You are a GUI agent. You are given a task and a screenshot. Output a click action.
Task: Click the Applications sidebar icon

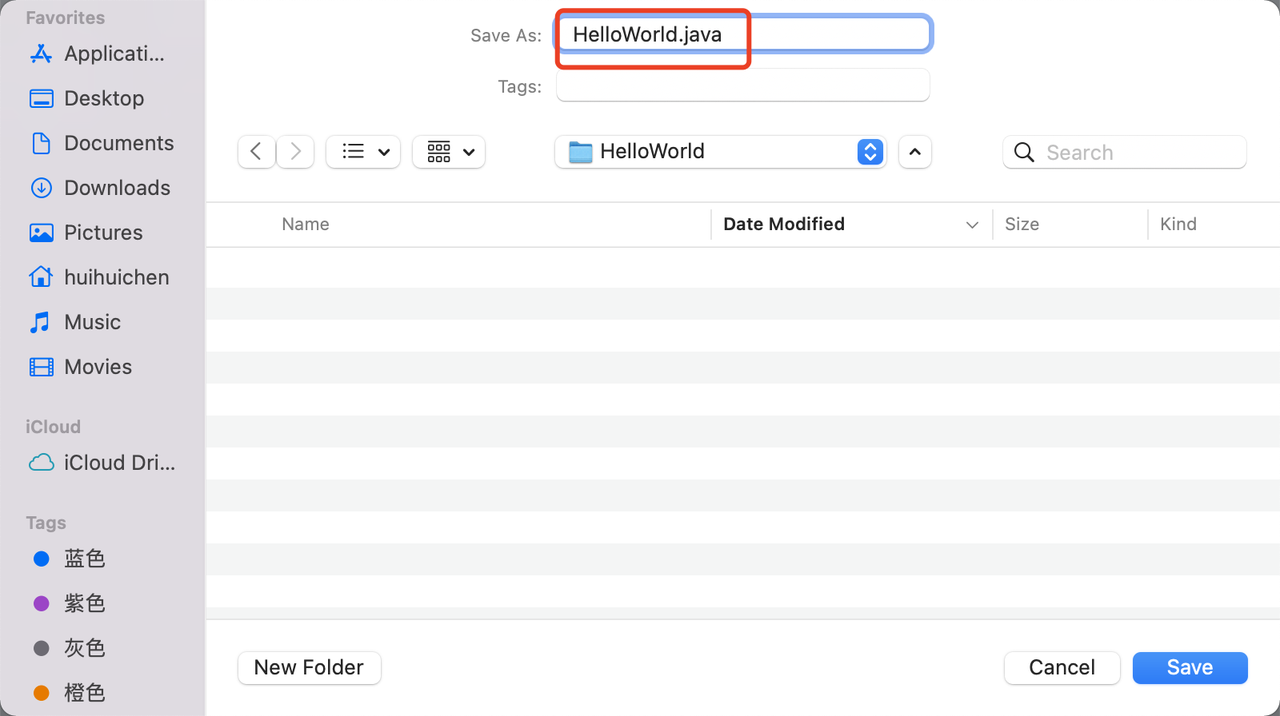41,54
